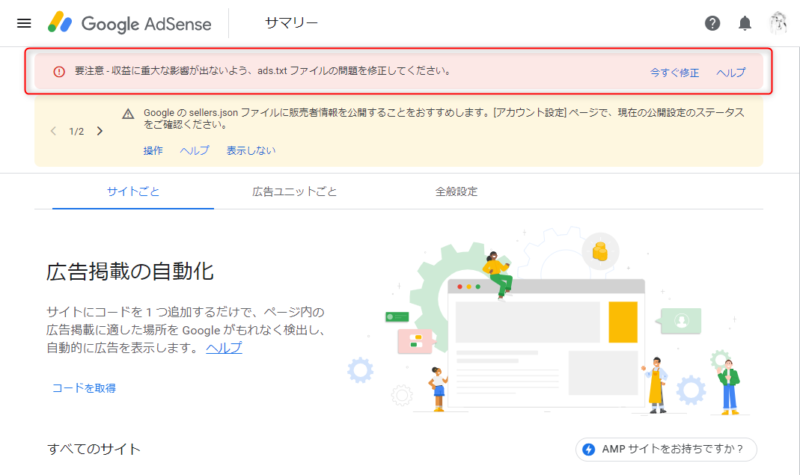
Task: Dismiss the notice with 表示しない
Action: tap(251, 151)
